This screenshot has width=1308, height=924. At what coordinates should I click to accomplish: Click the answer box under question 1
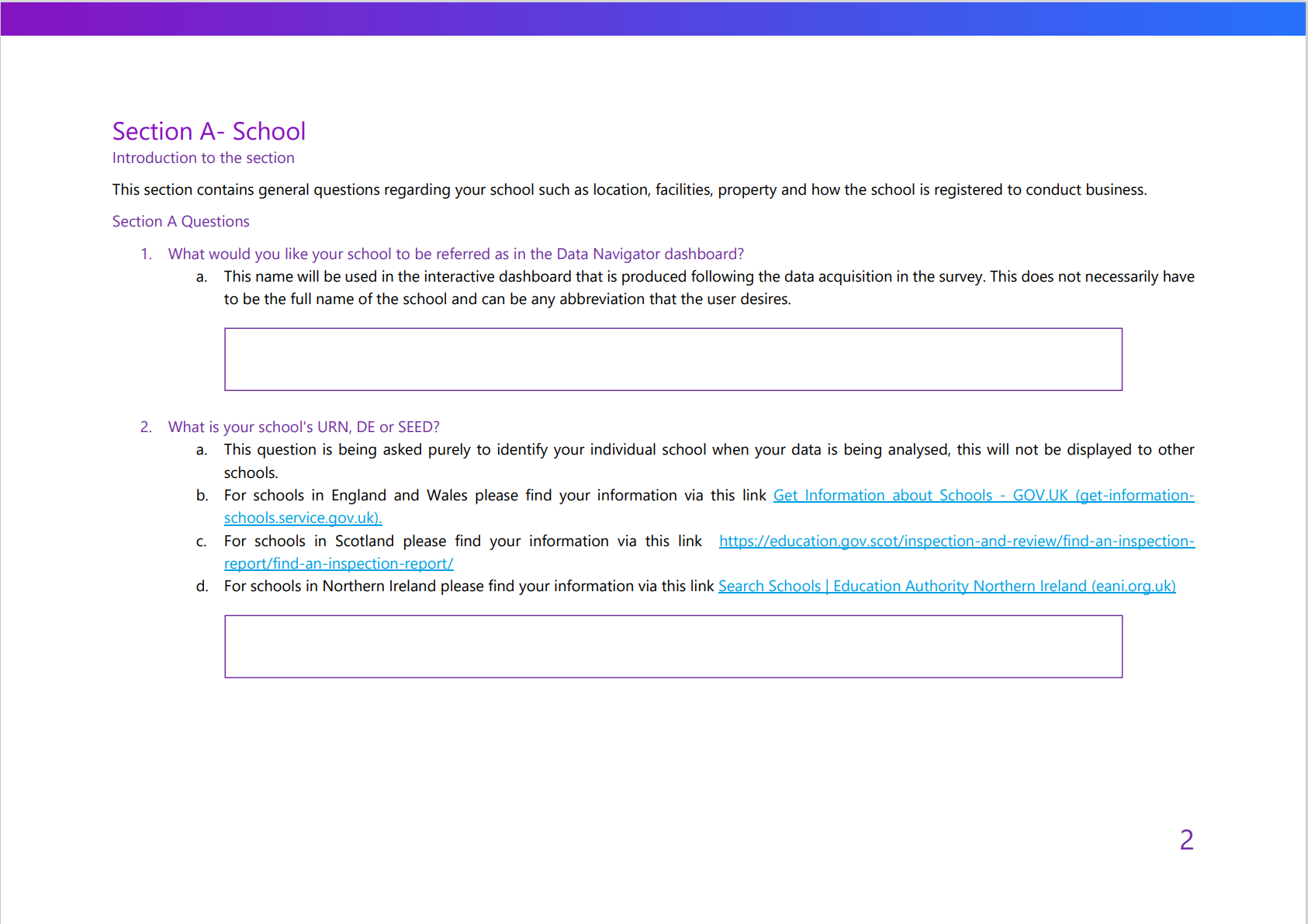click(x=673, y=358)
